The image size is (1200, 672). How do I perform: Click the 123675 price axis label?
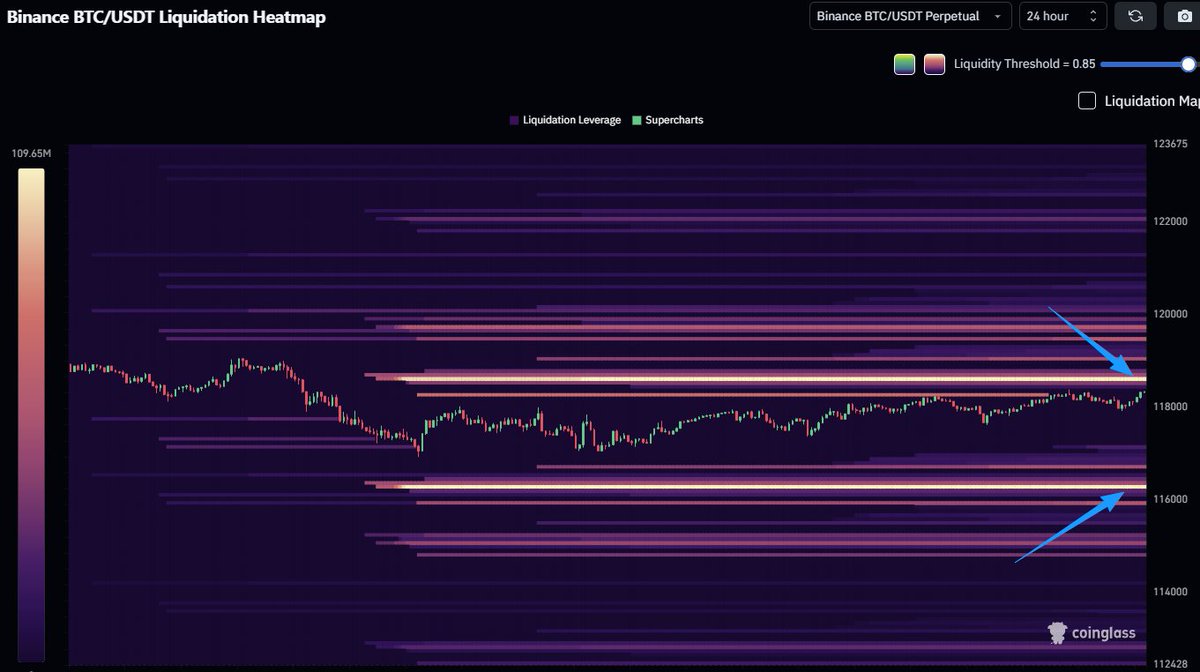pos(1169,144)
